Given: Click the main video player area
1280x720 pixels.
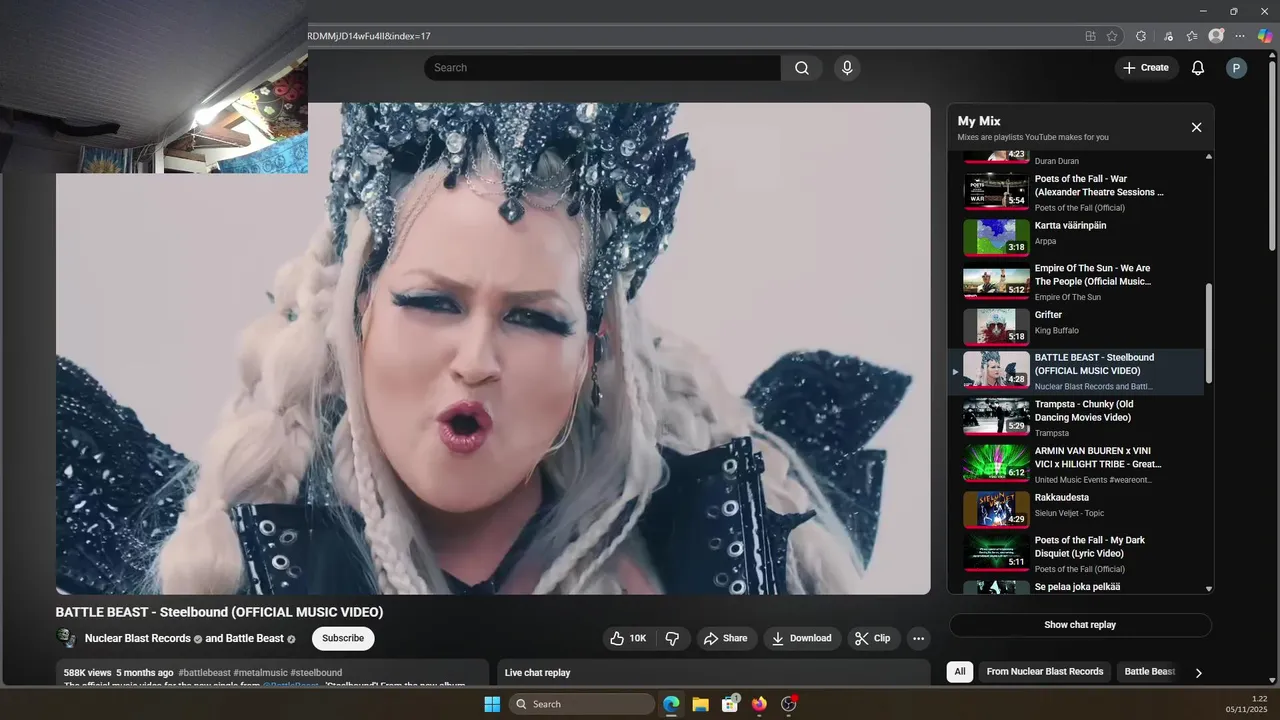Looking at the screenshot, I should pos(493,349).
